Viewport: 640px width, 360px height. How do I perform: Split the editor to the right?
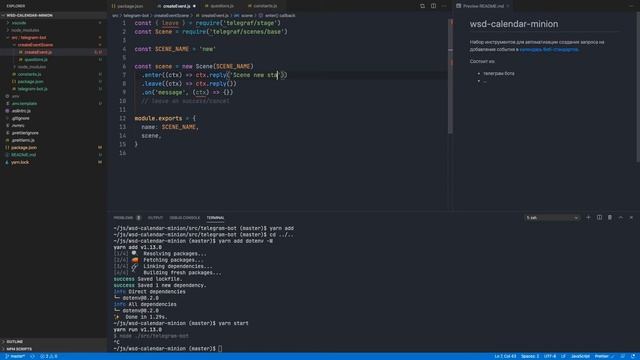pyautogui.click(x=433, y=6)
